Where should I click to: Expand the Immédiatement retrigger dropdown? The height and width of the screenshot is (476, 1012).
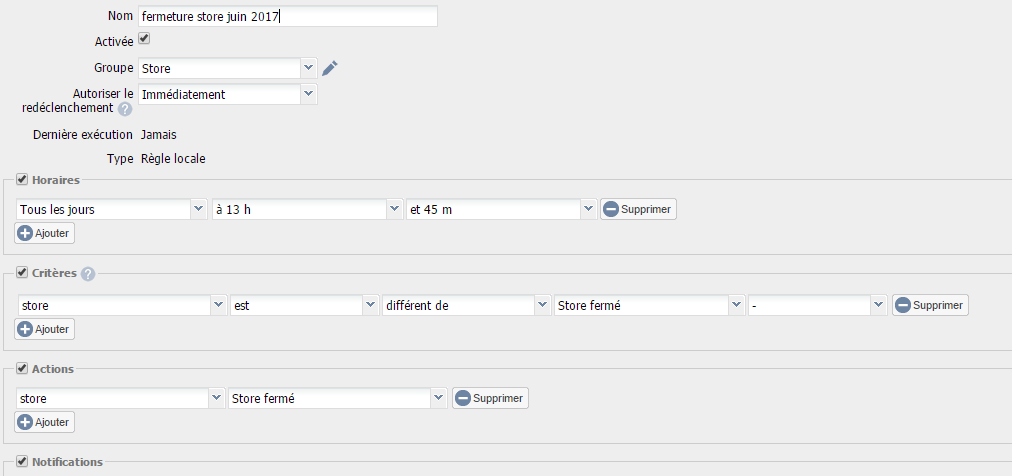tap(227, 94)
